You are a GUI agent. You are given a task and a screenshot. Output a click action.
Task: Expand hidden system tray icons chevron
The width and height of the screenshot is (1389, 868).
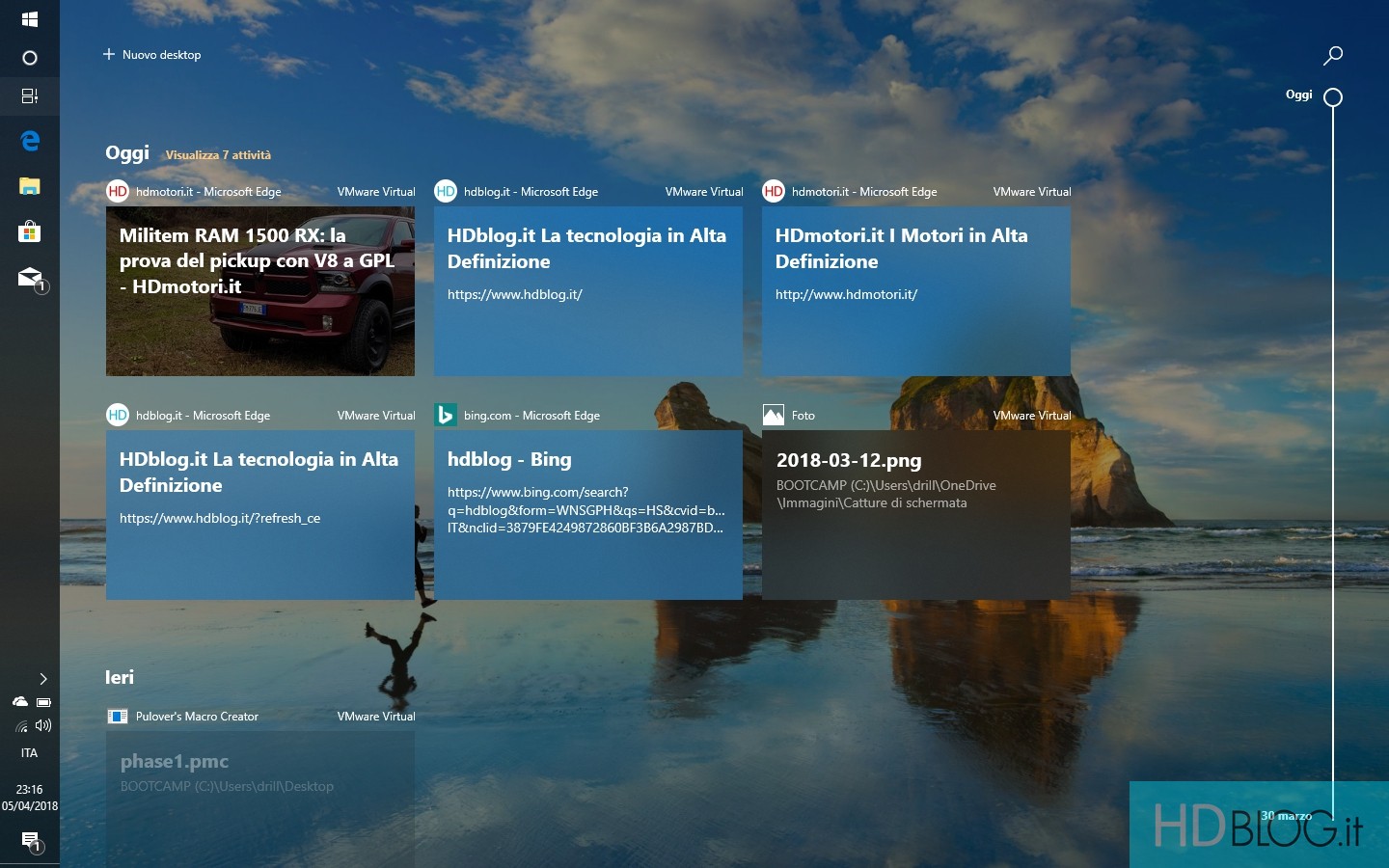point(42,679)
